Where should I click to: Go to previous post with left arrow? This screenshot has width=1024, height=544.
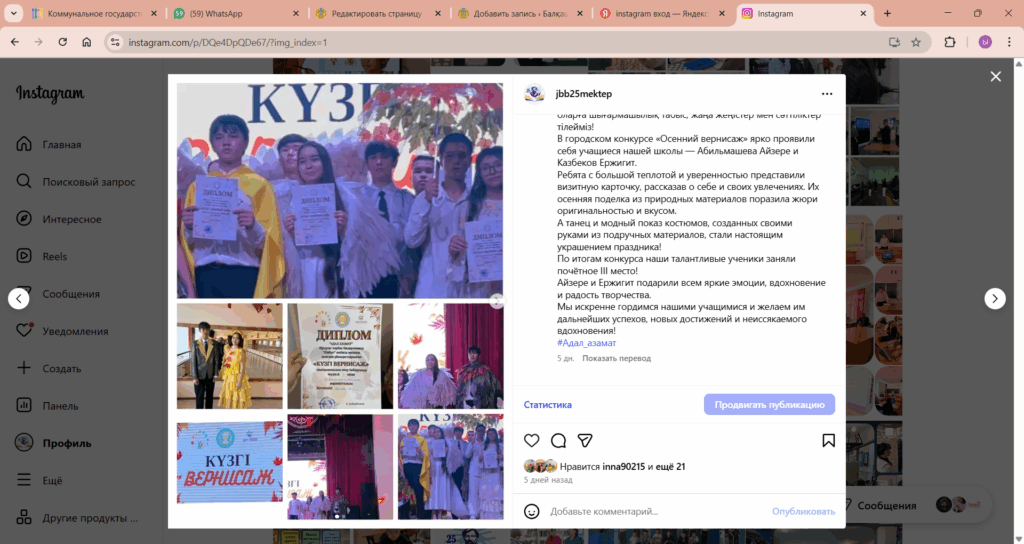tap(19, 298)
